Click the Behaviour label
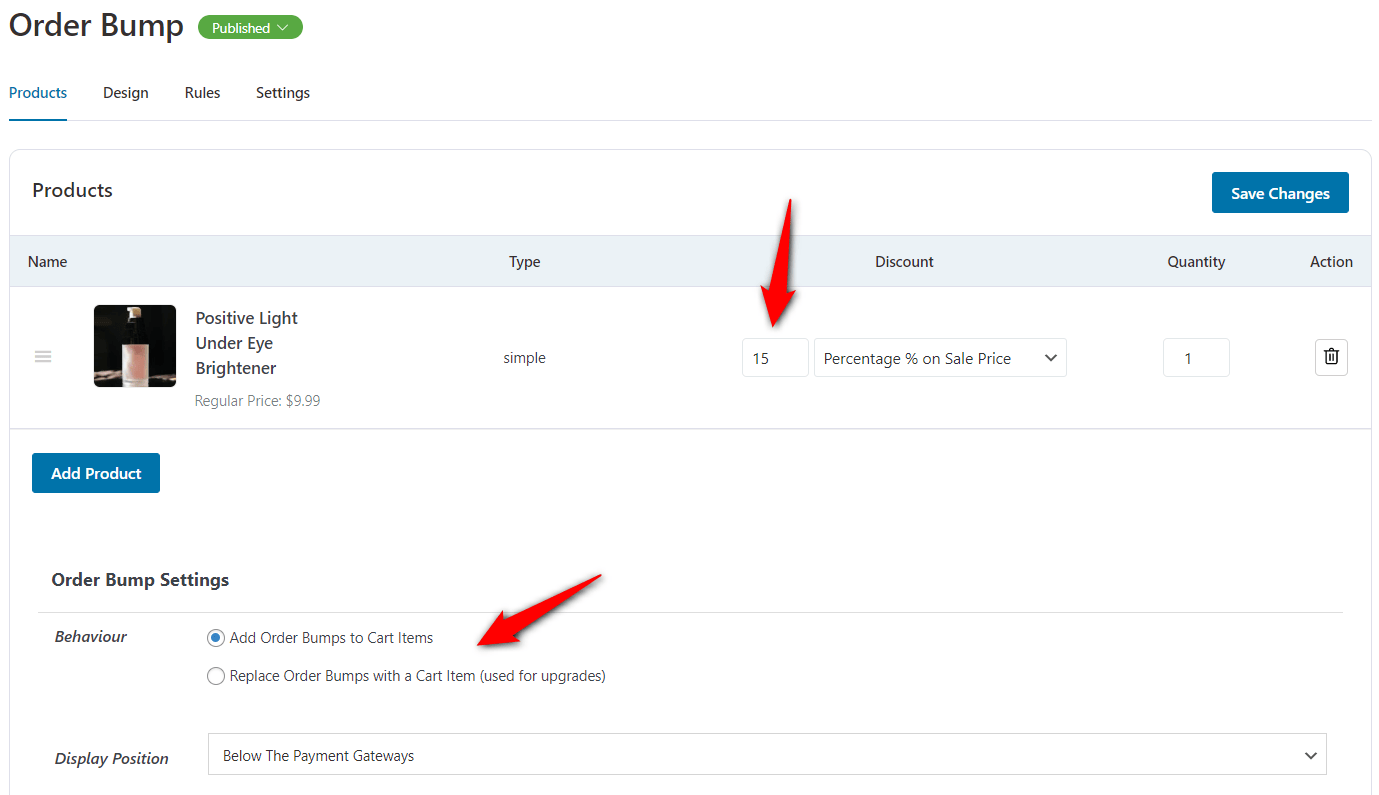 pos(91,637)
